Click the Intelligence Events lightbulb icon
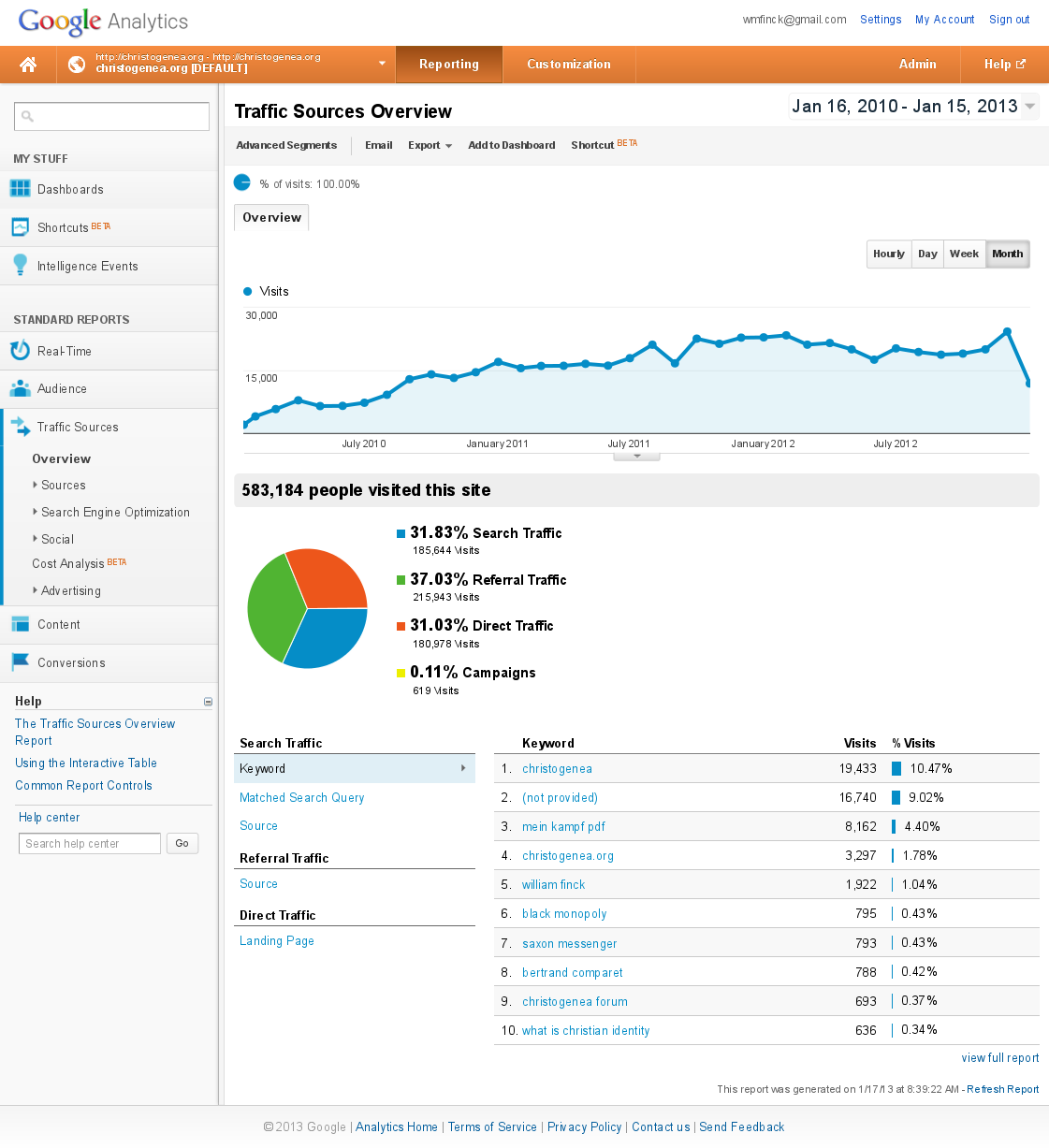Image resolution: width=1049 pixels, height=1148 pixels. pos(20,266)
